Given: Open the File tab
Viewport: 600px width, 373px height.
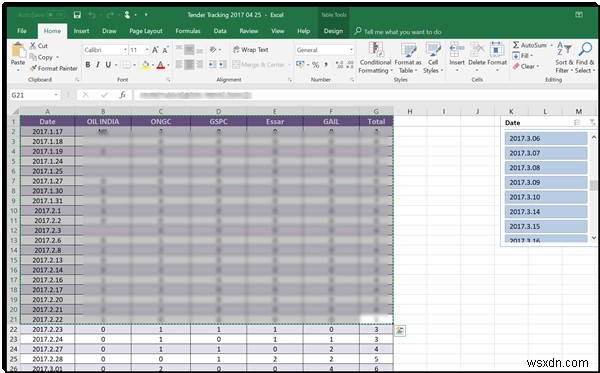Looking at the screenshot, I should pyautogui.click(x=22, y=31).
